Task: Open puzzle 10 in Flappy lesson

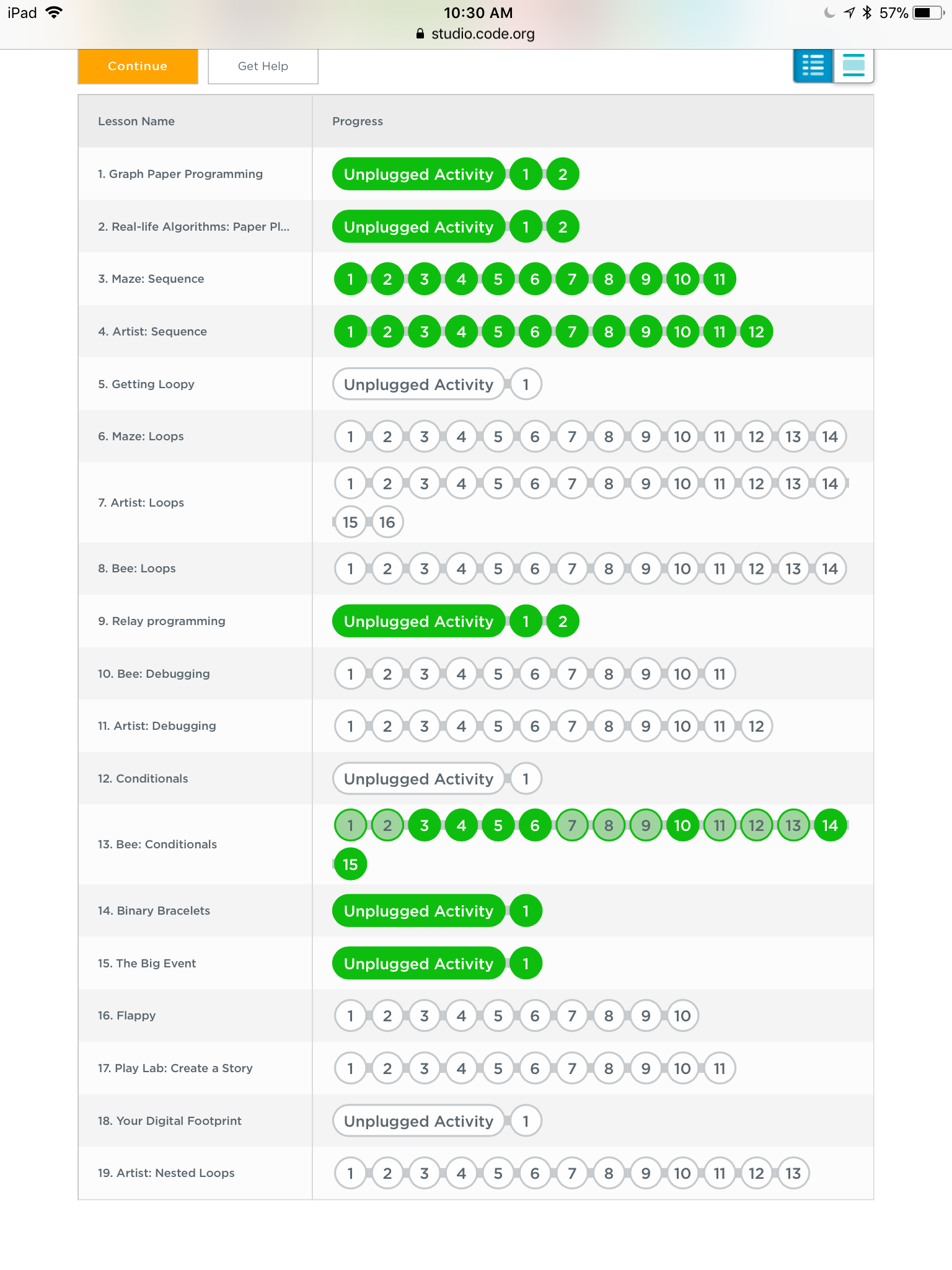Action: tap(682, 1016)
